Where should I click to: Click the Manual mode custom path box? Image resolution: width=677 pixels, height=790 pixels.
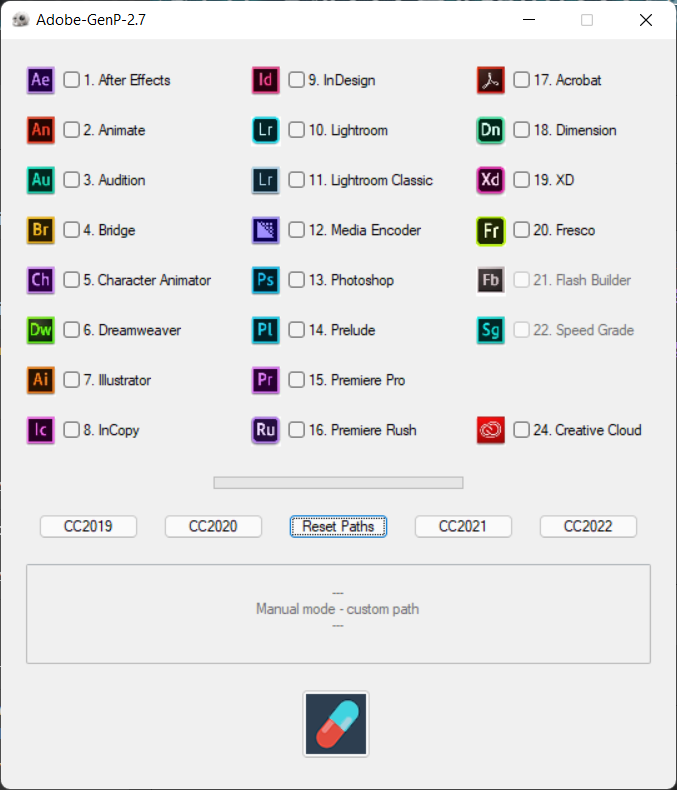[x=338, y=614]
